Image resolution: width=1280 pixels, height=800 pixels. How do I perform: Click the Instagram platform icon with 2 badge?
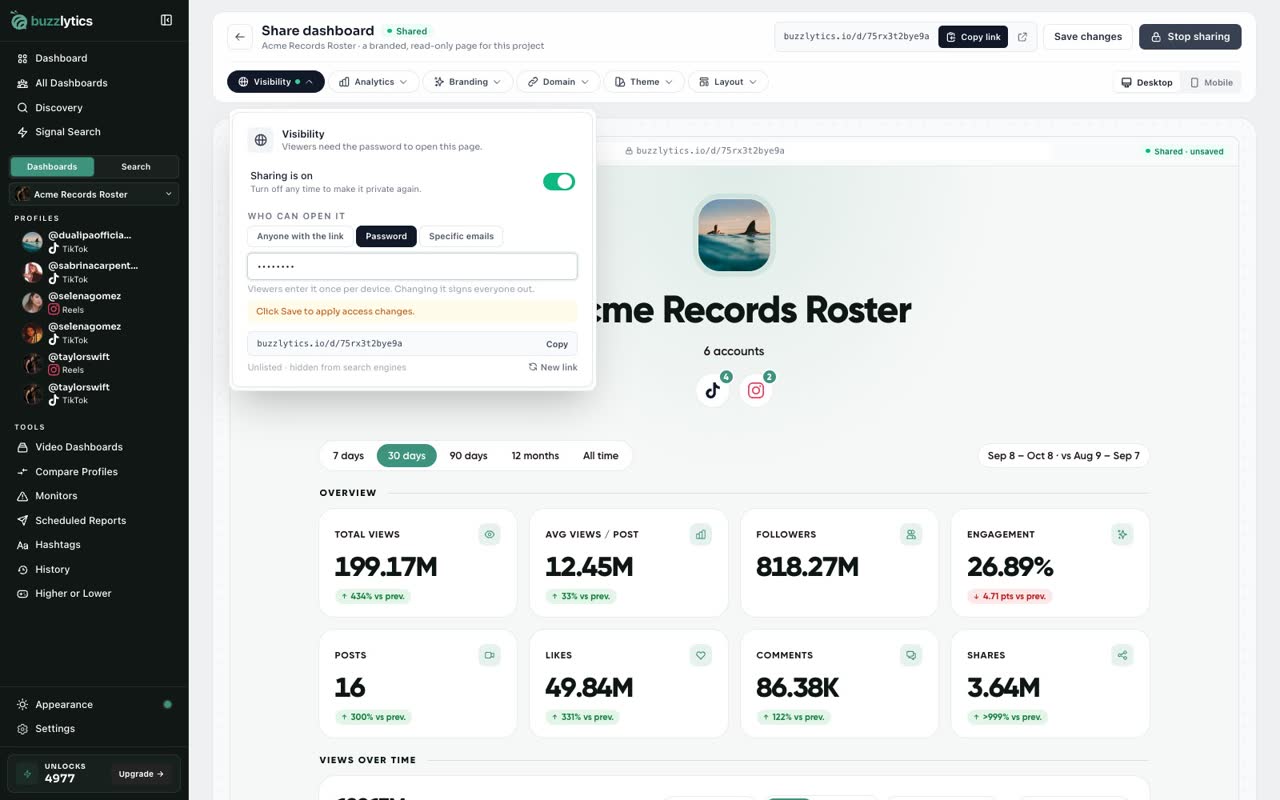[756, 390]
